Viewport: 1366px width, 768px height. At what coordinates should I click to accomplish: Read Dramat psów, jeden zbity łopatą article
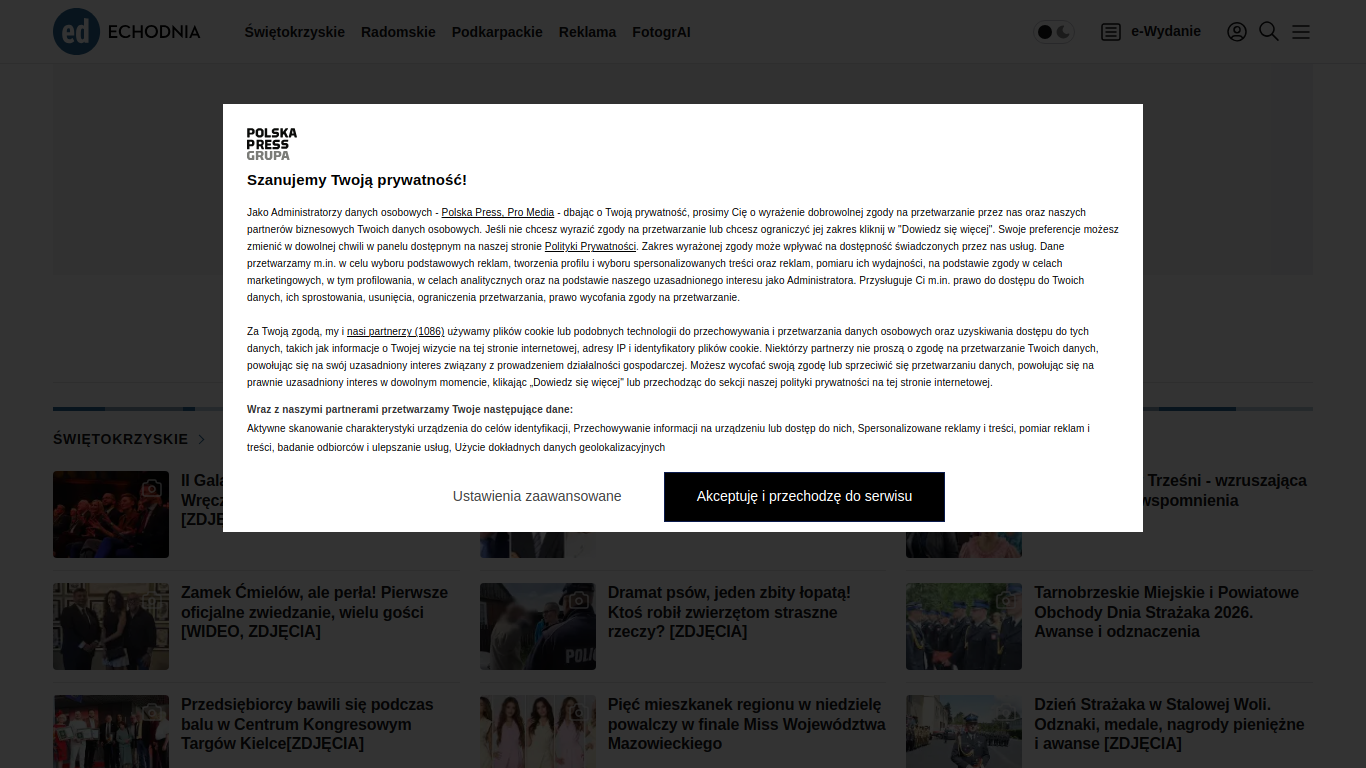click(x=729, y=612)
